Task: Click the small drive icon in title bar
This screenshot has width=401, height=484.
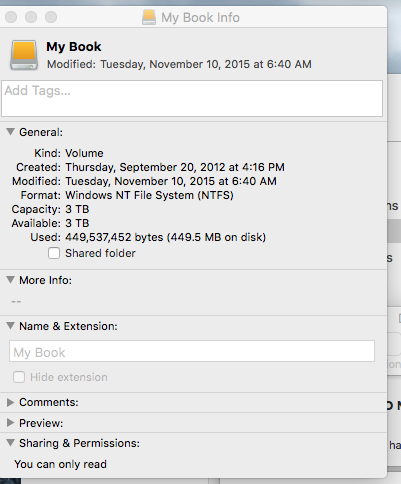Action: pos(149,17)
